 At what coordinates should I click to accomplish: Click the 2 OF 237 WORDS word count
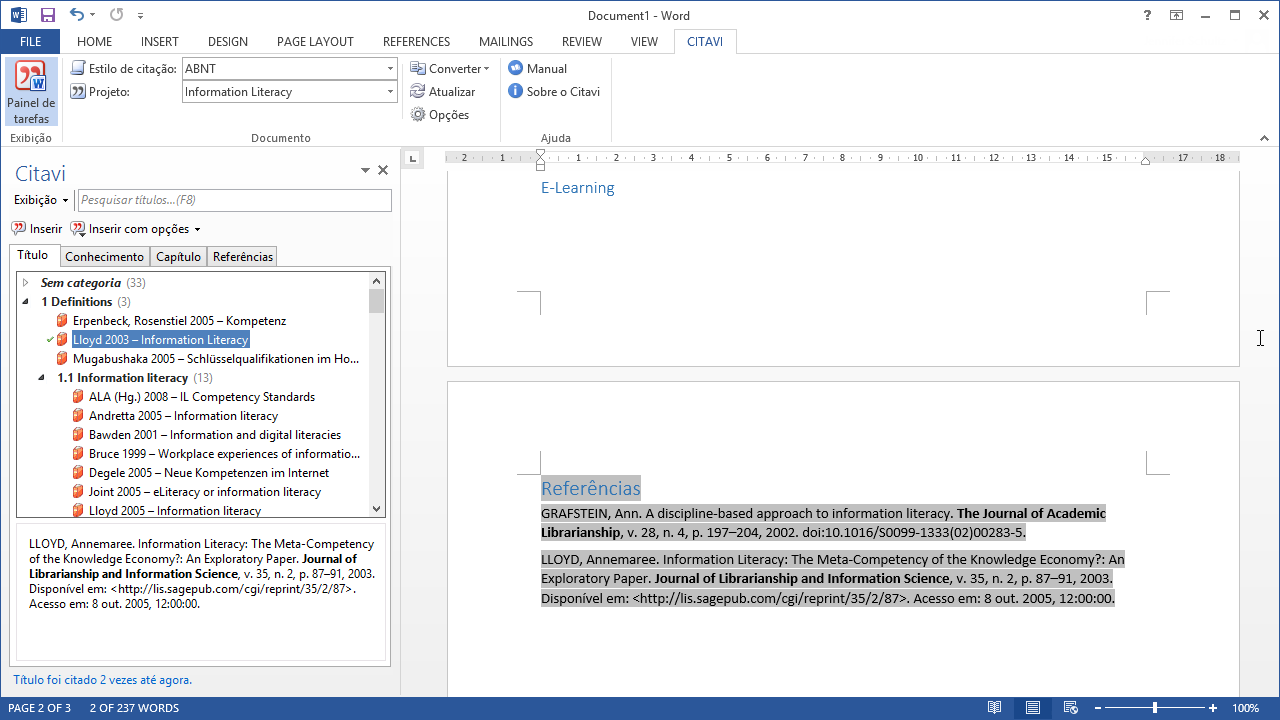click(134, 708)
